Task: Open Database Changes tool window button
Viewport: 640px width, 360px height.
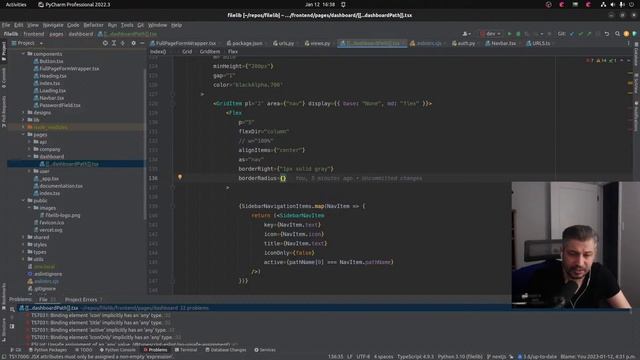Action: click(226, 350)
